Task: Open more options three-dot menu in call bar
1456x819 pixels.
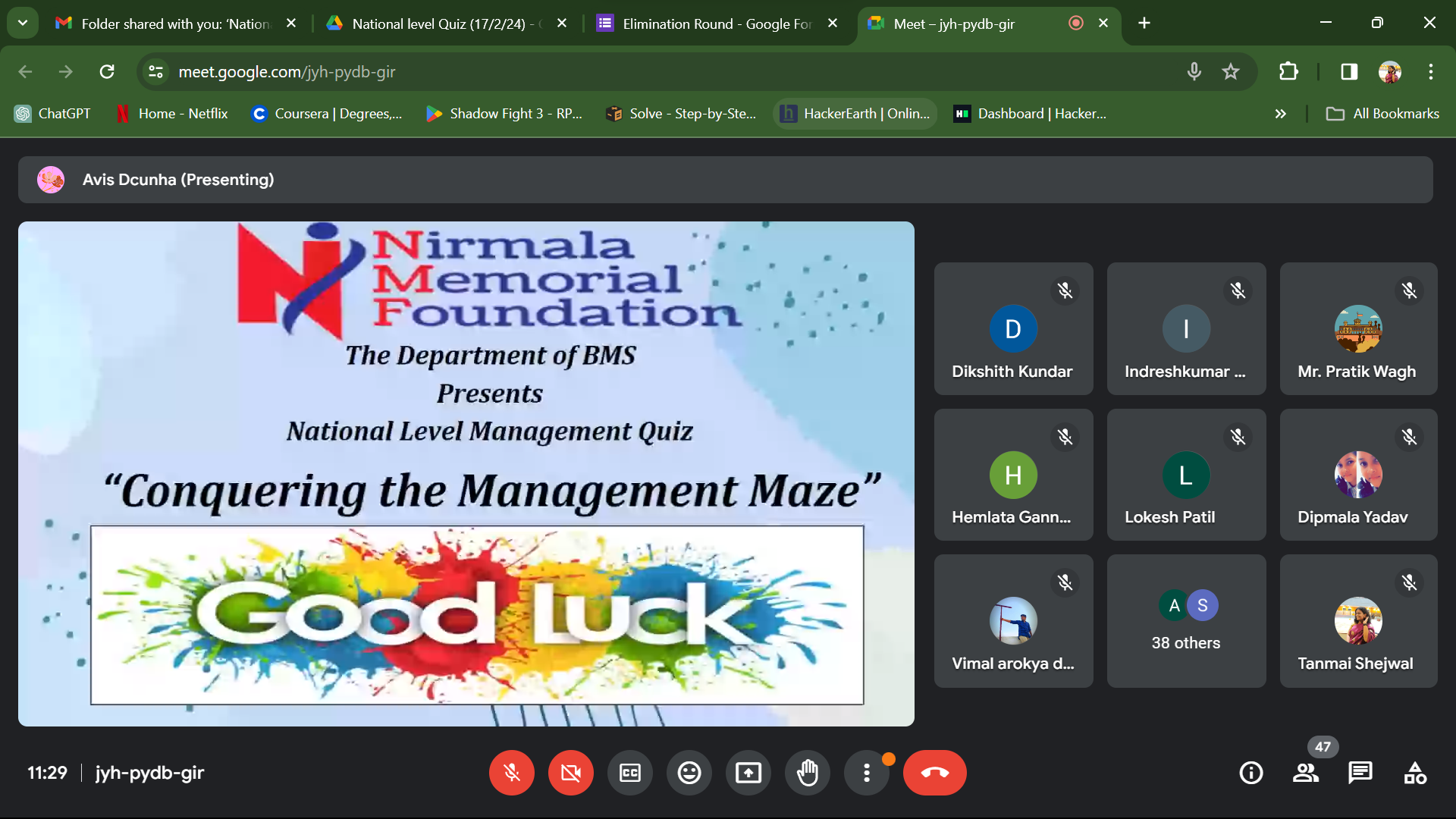Action: (867, 773)
